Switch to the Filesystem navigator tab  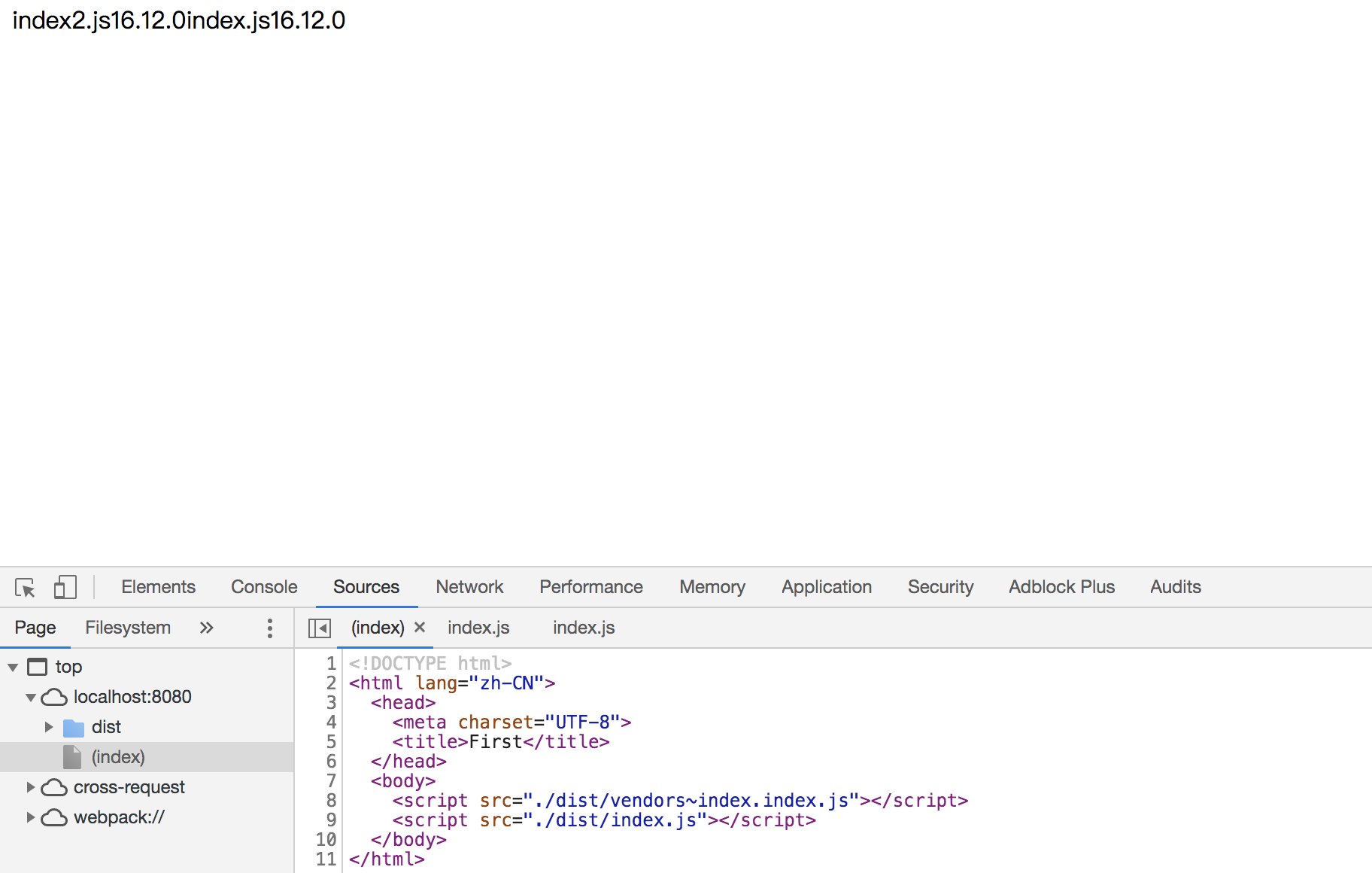[128, 628]
